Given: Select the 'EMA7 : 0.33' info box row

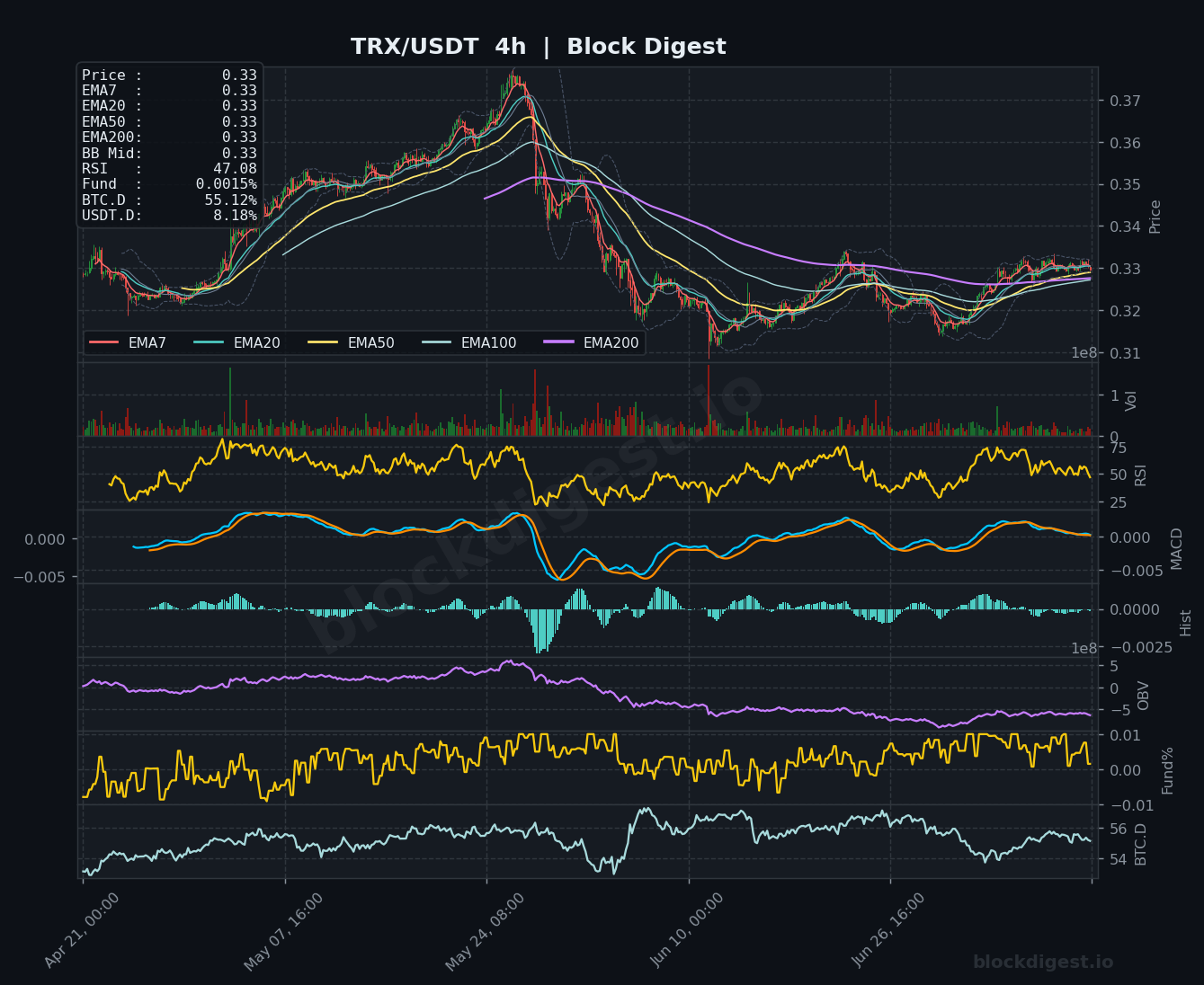Looking at the screenshot, I should click(x=169, y=91).
